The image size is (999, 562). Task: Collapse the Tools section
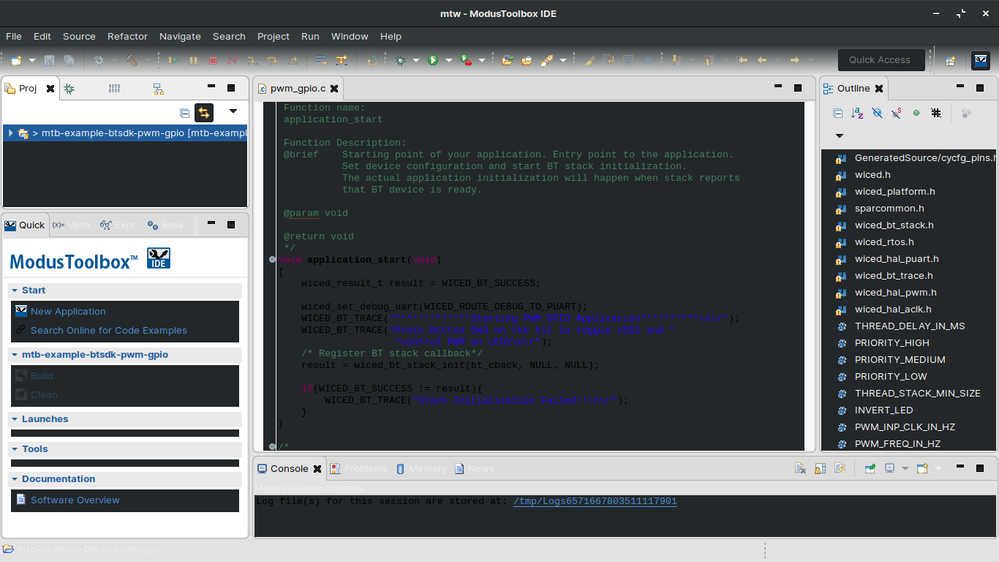point(15,449)
